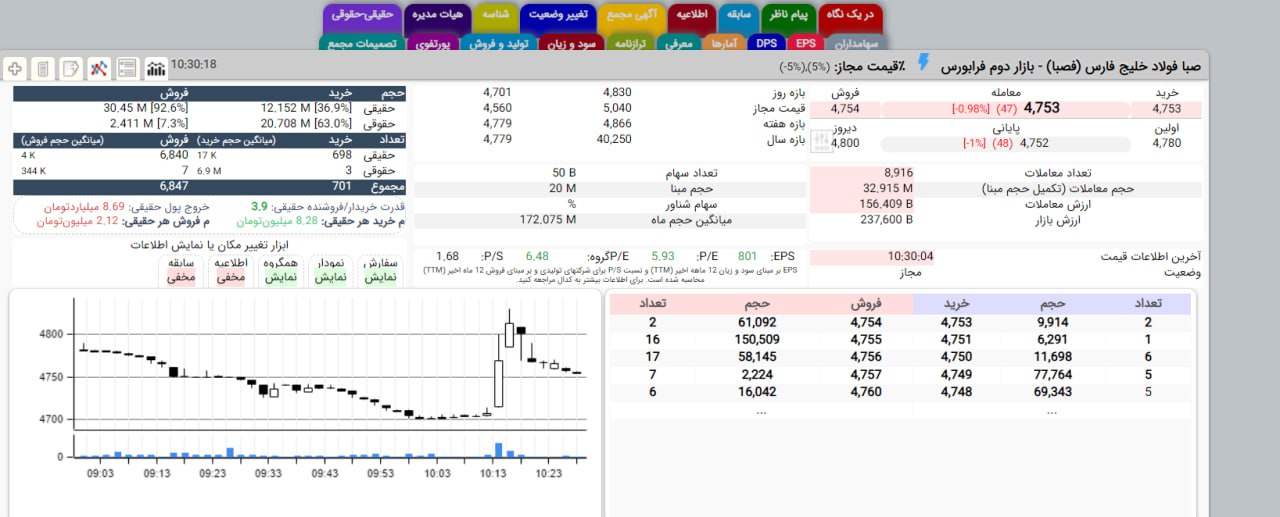Click the note page icon in the toolbar

(71, 68)
